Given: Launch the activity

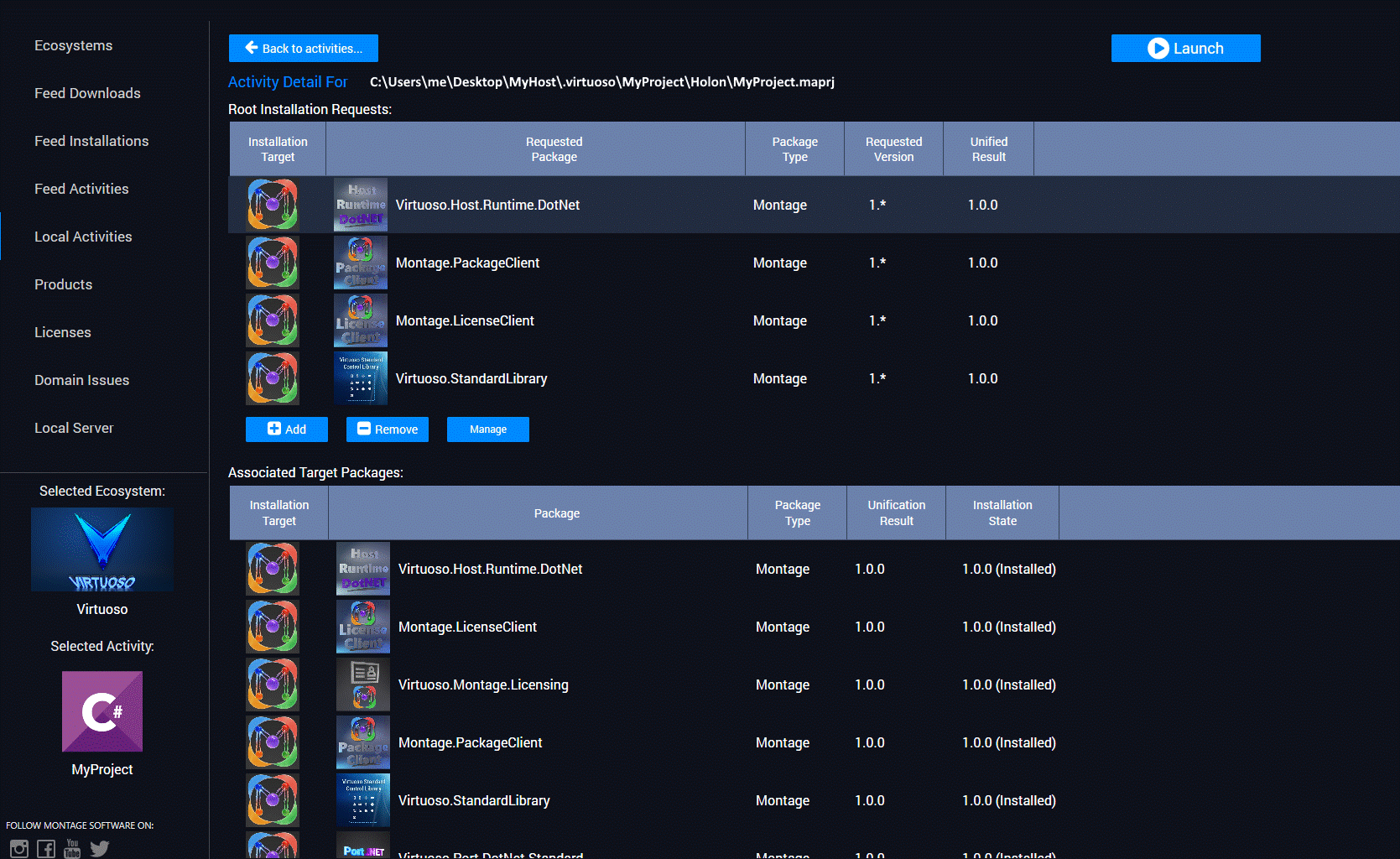Looking at the screenshot, I should tap(1186, 48).
